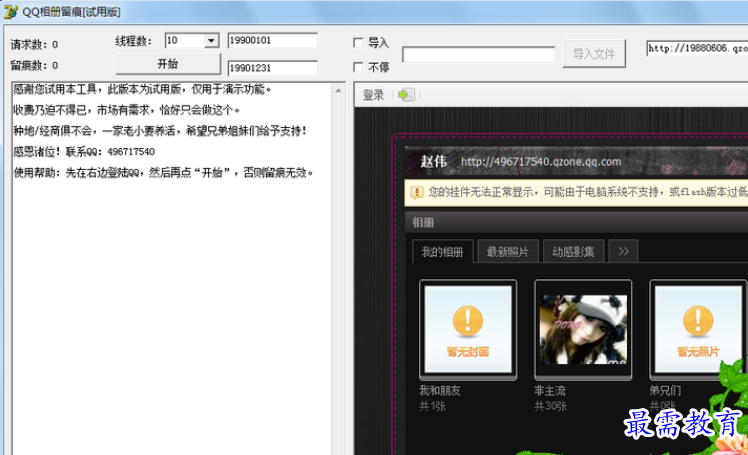Switch to 最新照片 tab
This screenshot has width=748, height=455.
508,251
